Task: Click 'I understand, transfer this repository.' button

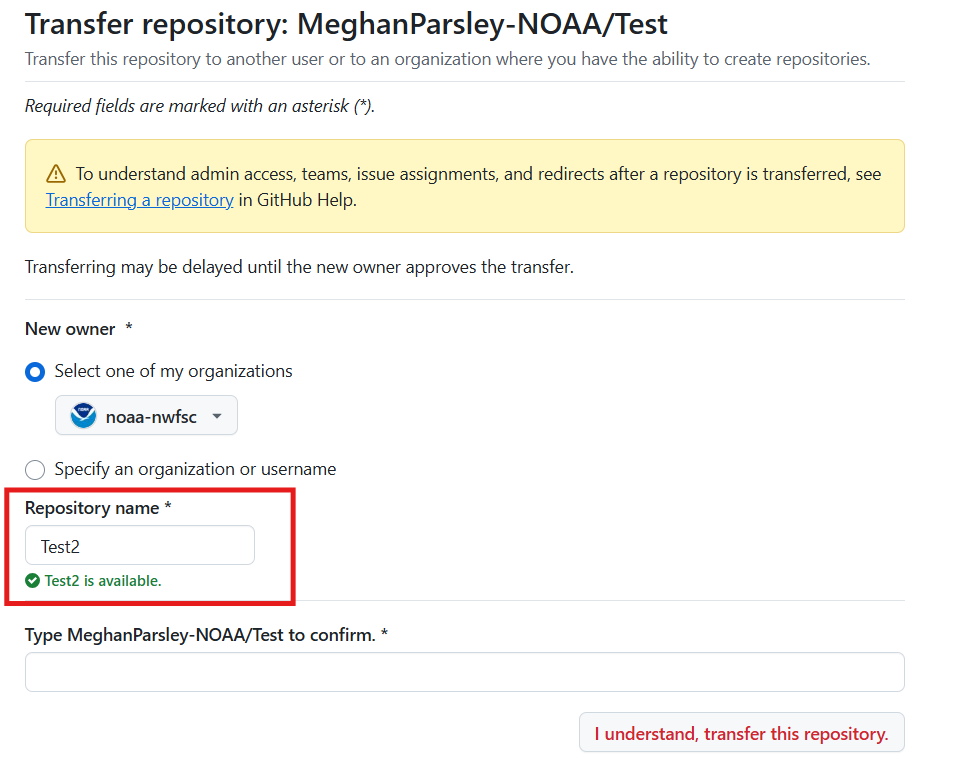Action: coord(741,732)
